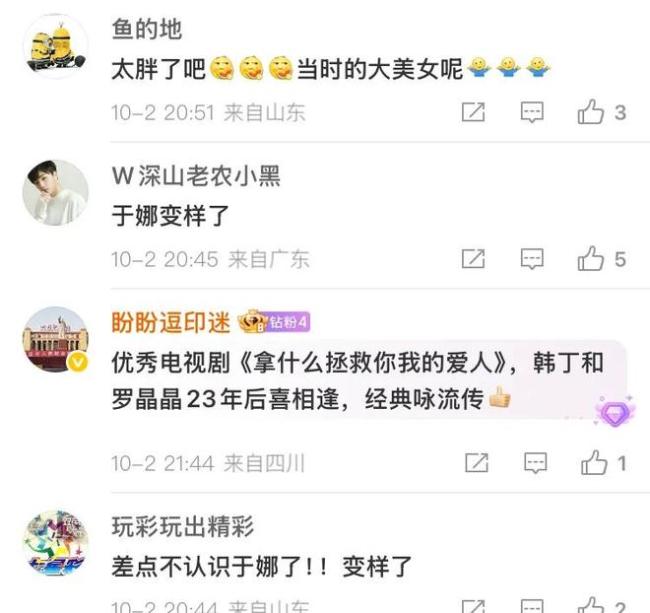650x613 pixels.
Task: Tap the purple diamond comment decoration
Action: pos(615,412)
